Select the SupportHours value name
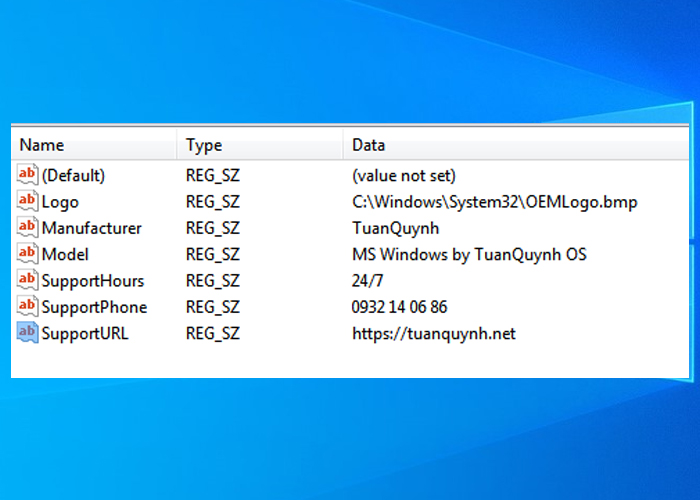Viewport: 700px width, 500px height. click(93, 281)
